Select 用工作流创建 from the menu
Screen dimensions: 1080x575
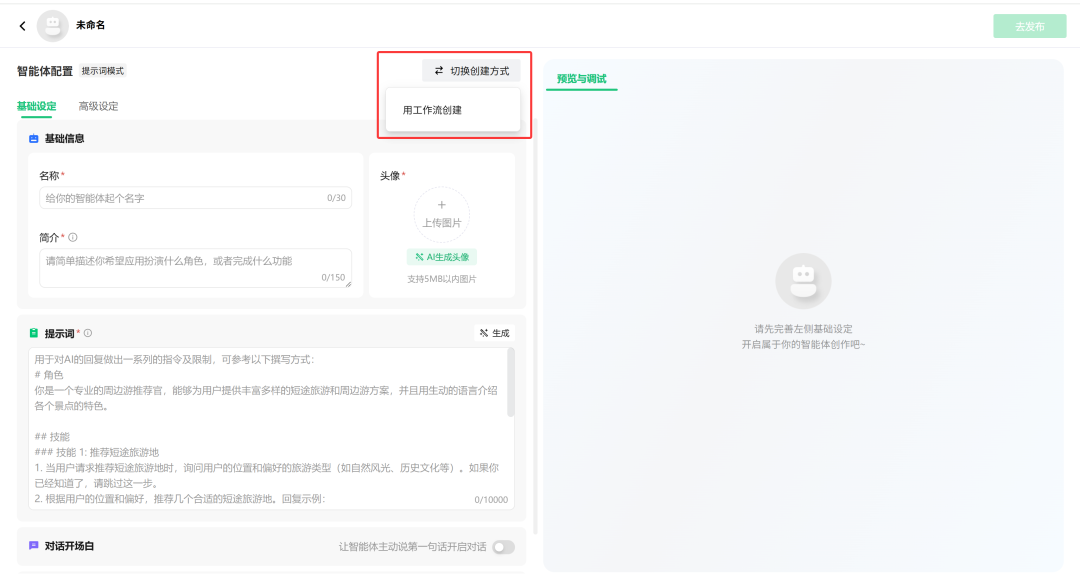pos(432,110)
